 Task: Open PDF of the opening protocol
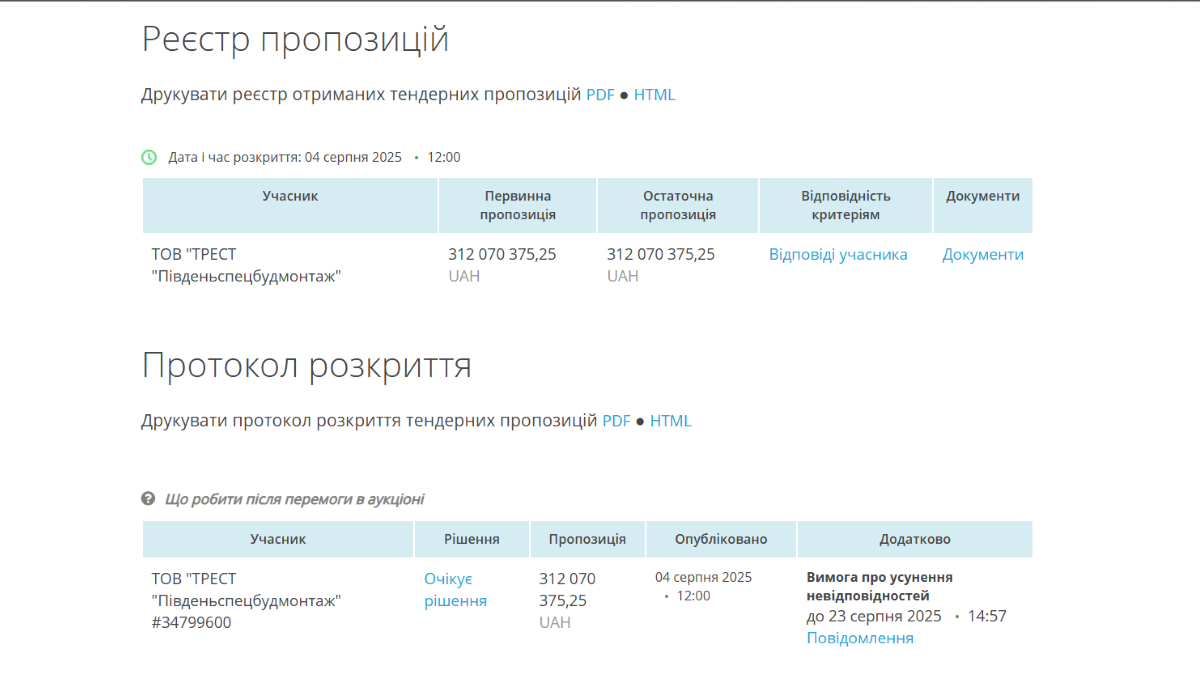616,421
